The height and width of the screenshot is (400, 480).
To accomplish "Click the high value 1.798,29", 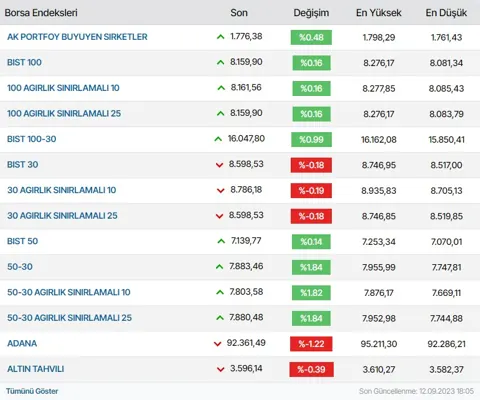I will click(x=379, y=37).
